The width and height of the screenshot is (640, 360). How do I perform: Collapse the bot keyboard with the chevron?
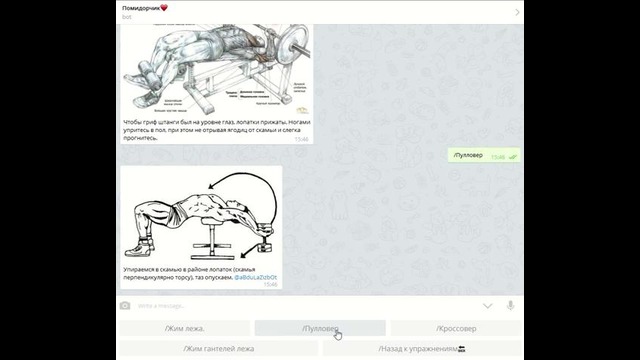point(488,306)
